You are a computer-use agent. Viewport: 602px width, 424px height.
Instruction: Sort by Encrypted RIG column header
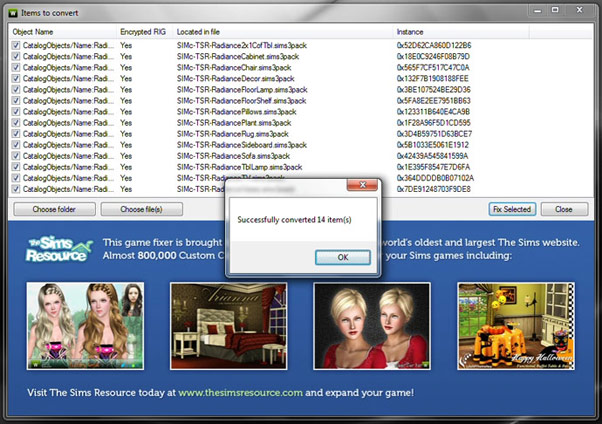pos(143,32)
